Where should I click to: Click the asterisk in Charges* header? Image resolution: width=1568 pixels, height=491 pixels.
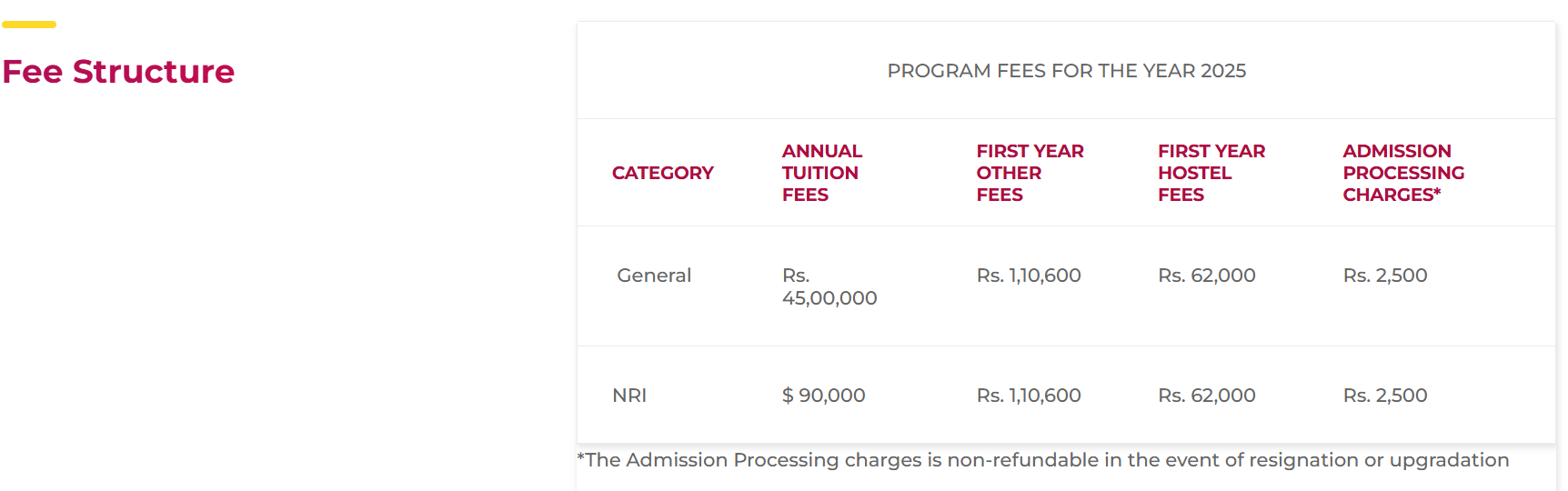point(1437,192)
